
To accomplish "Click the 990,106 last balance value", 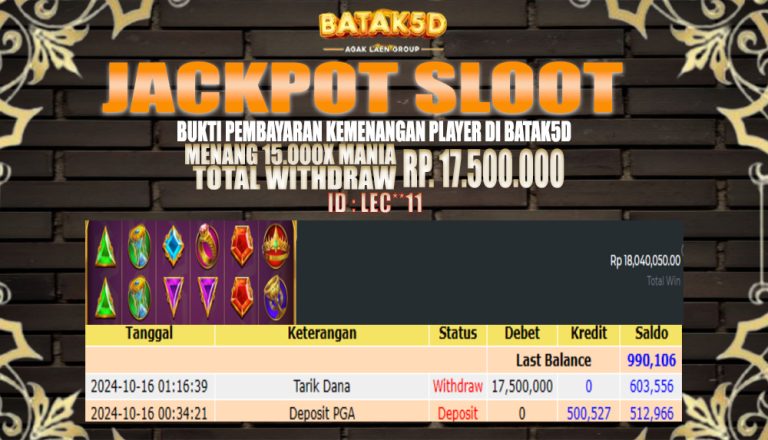I will tap(651, 361).
